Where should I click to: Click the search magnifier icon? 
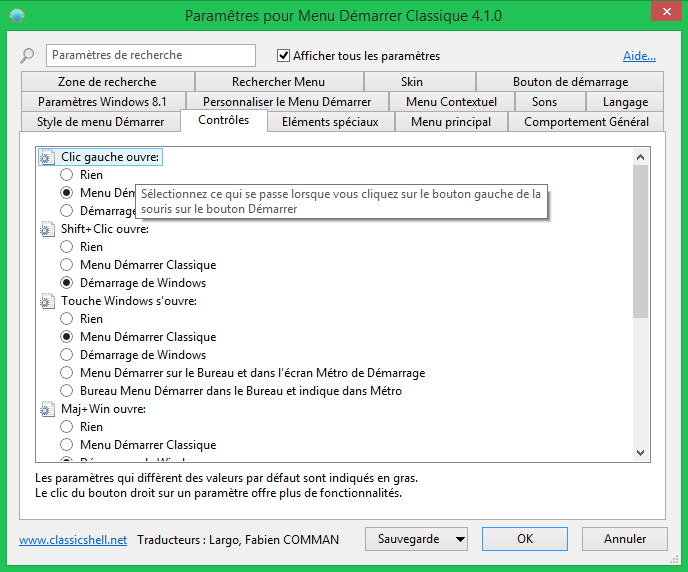pos(27,56)
